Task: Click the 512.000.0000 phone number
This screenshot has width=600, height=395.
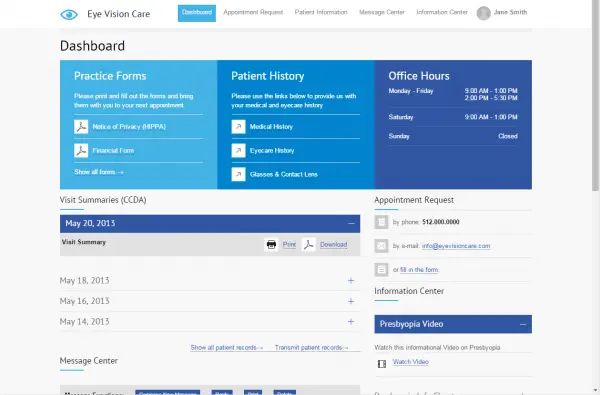Action: (441, 222)
